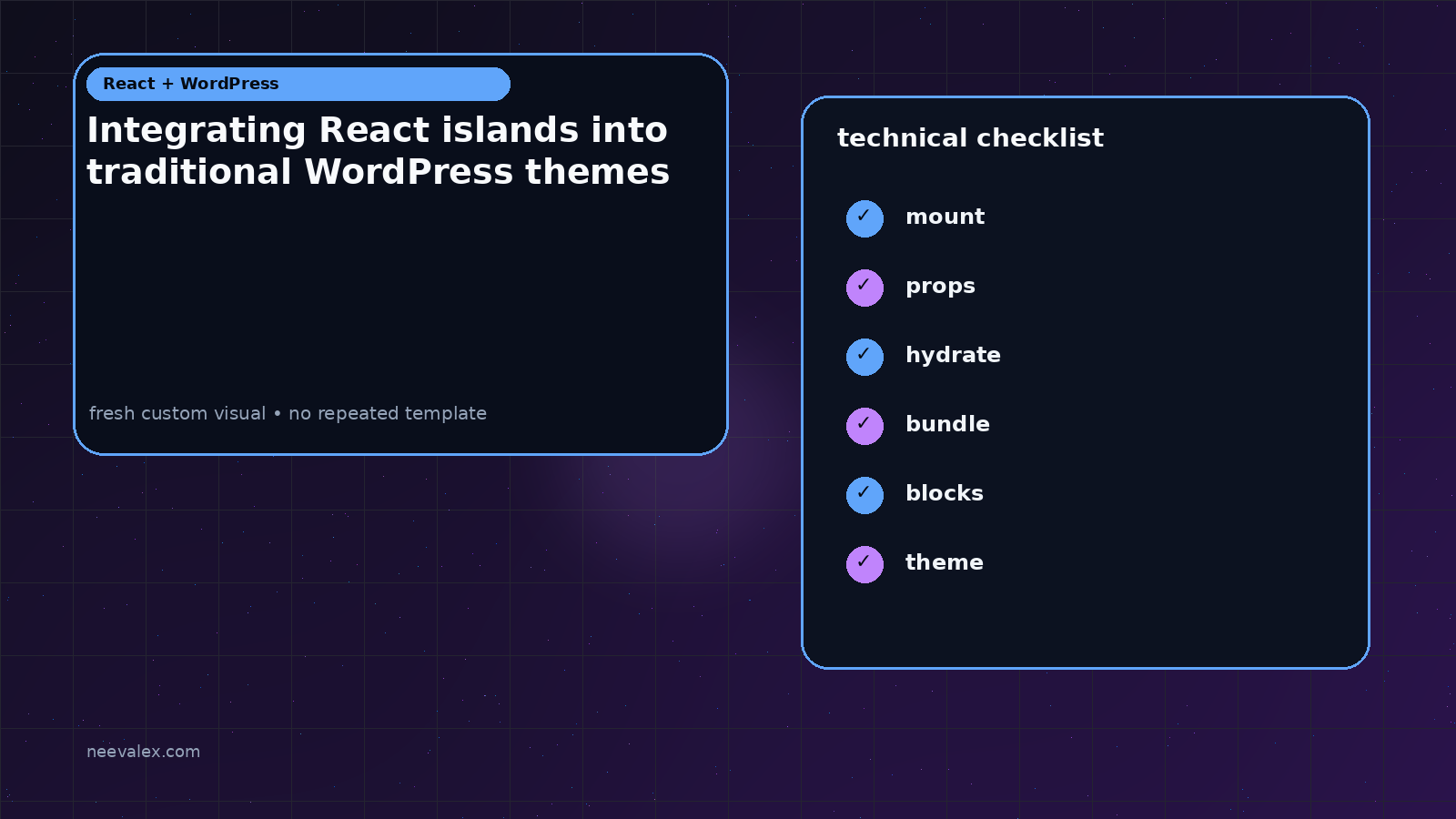Open the neevalex.com link
The height and width of the screenshot is (819, 1456).
(x=143, y=752)
